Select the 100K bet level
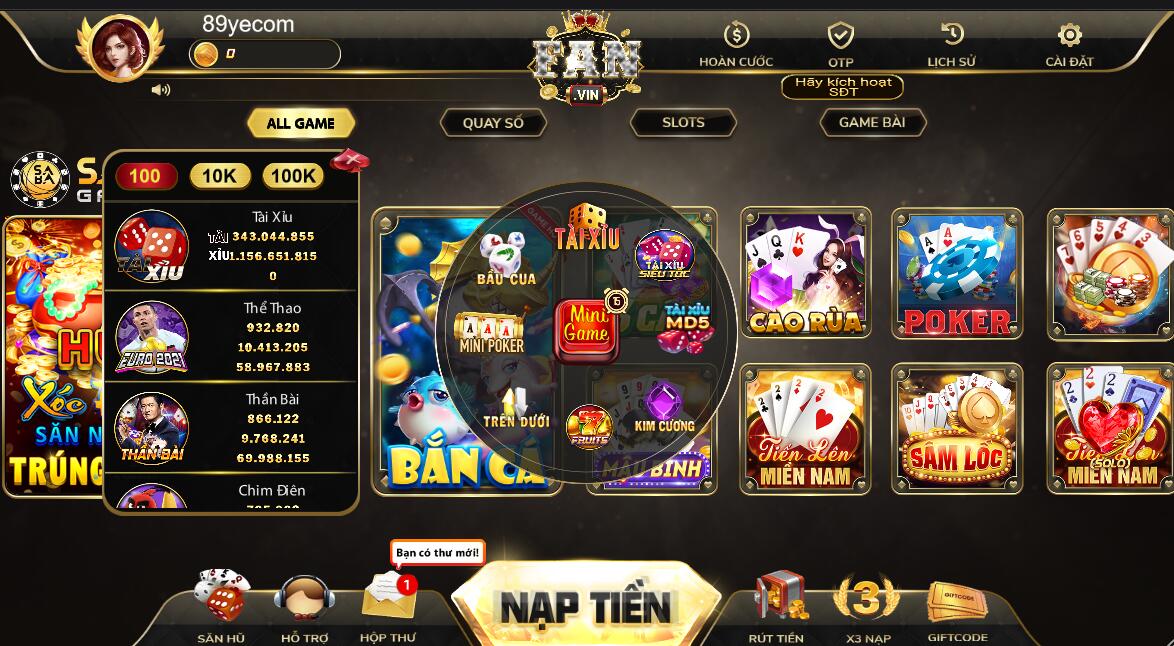Viewport: 1174px width, 646px height. [293, 176]
